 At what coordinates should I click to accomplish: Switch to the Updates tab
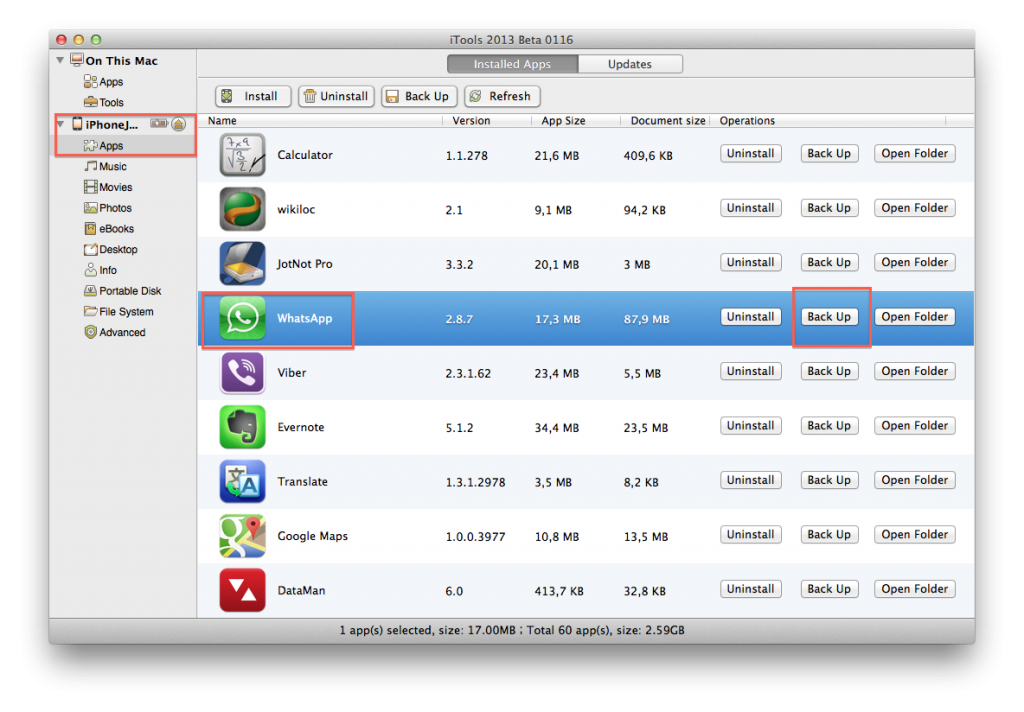pos(630,64)
